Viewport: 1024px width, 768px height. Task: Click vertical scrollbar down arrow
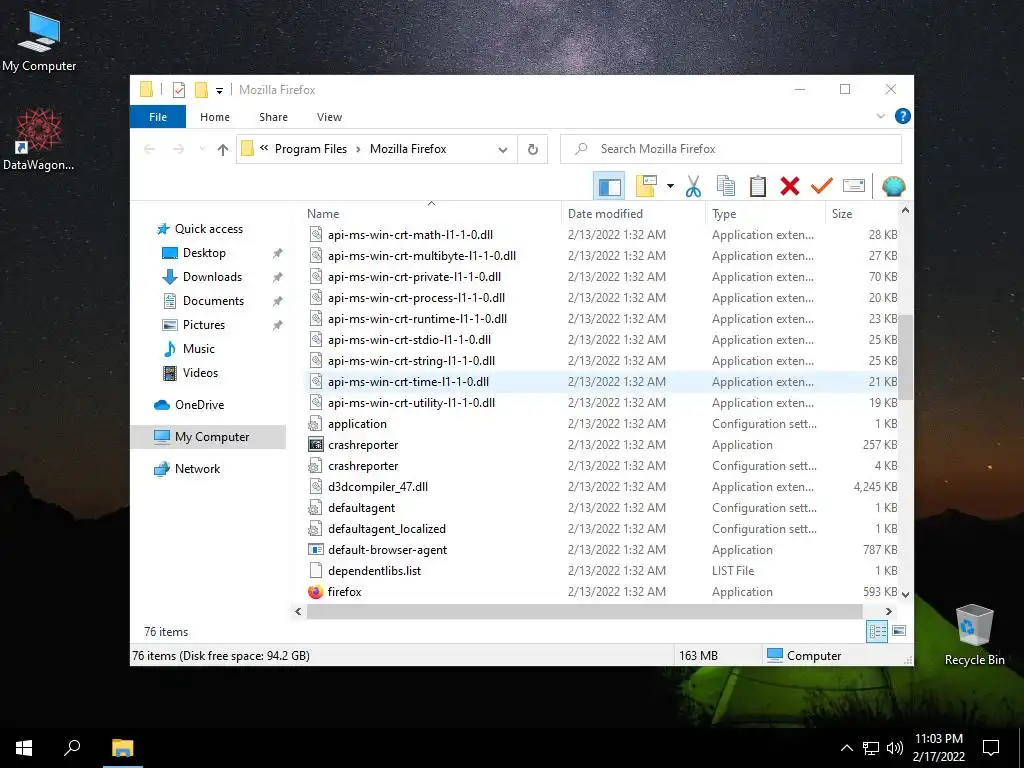tap(905, 594)
